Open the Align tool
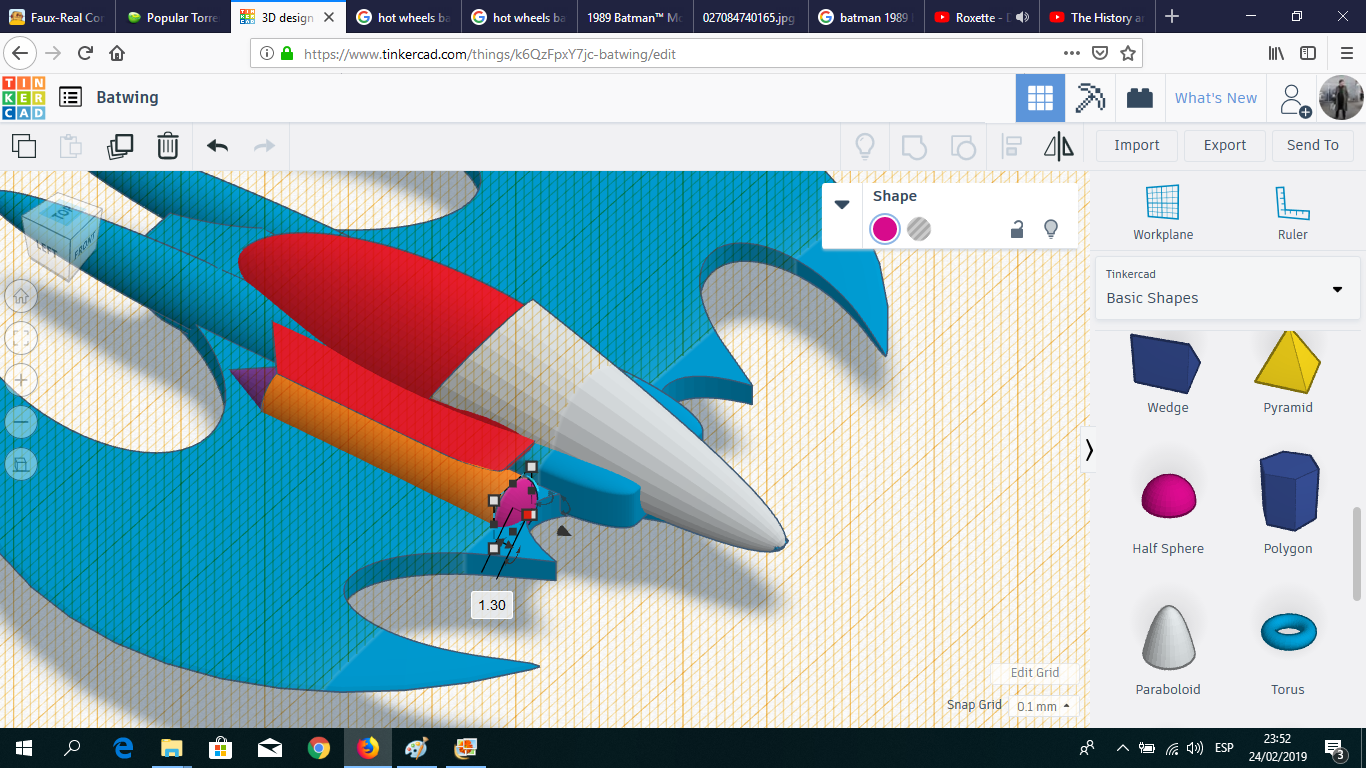This screenshot has width=1366, height=768. coord(1011,146)
